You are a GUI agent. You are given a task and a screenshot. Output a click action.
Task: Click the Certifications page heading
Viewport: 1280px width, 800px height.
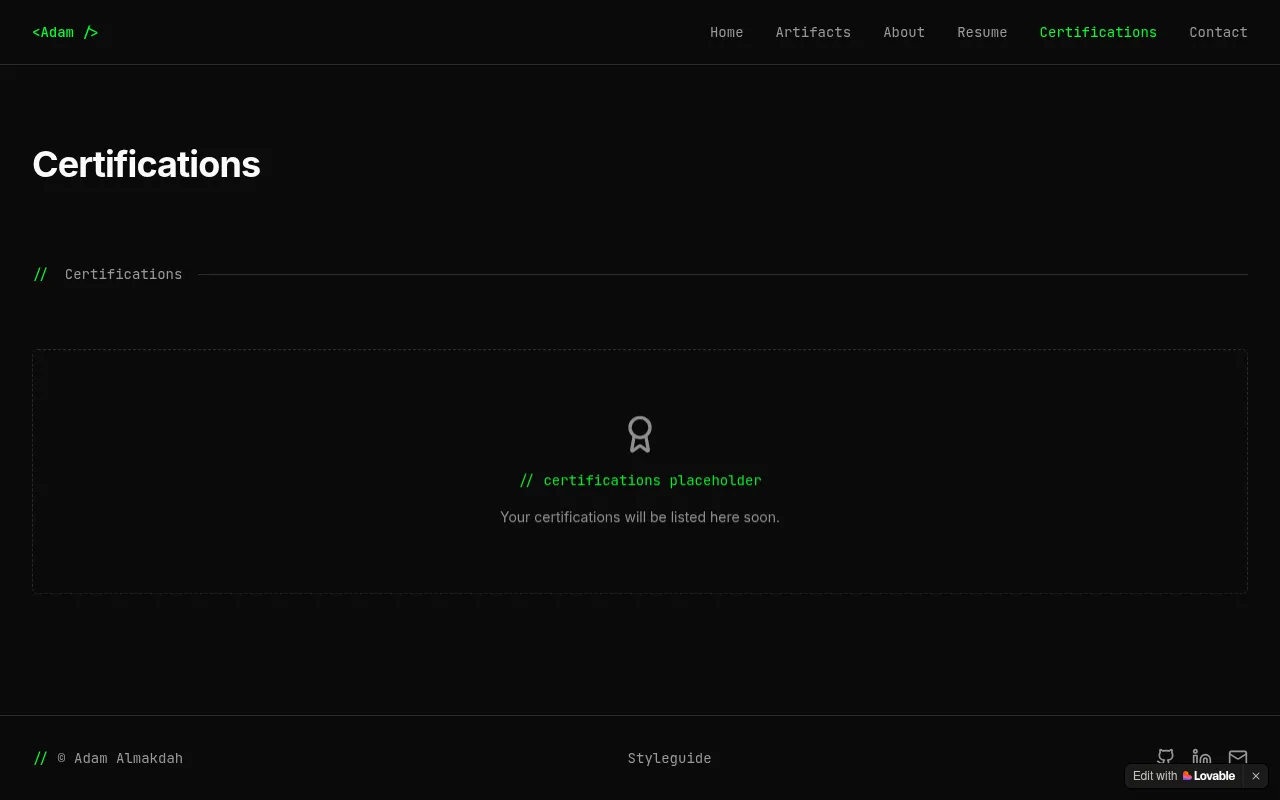[x=146, y=164]
